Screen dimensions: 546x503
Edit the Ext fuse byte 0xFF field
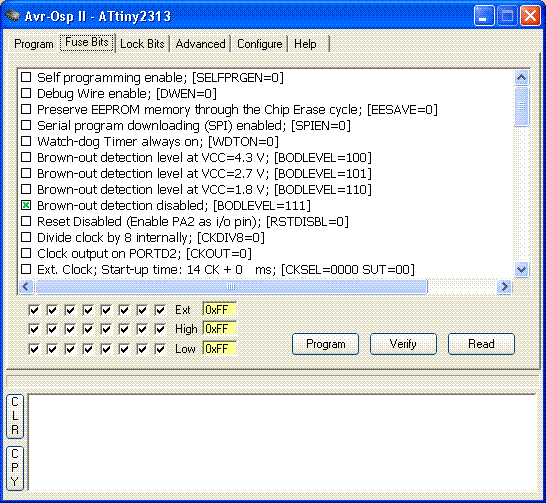pyautogui.click(x=220, y=309)
